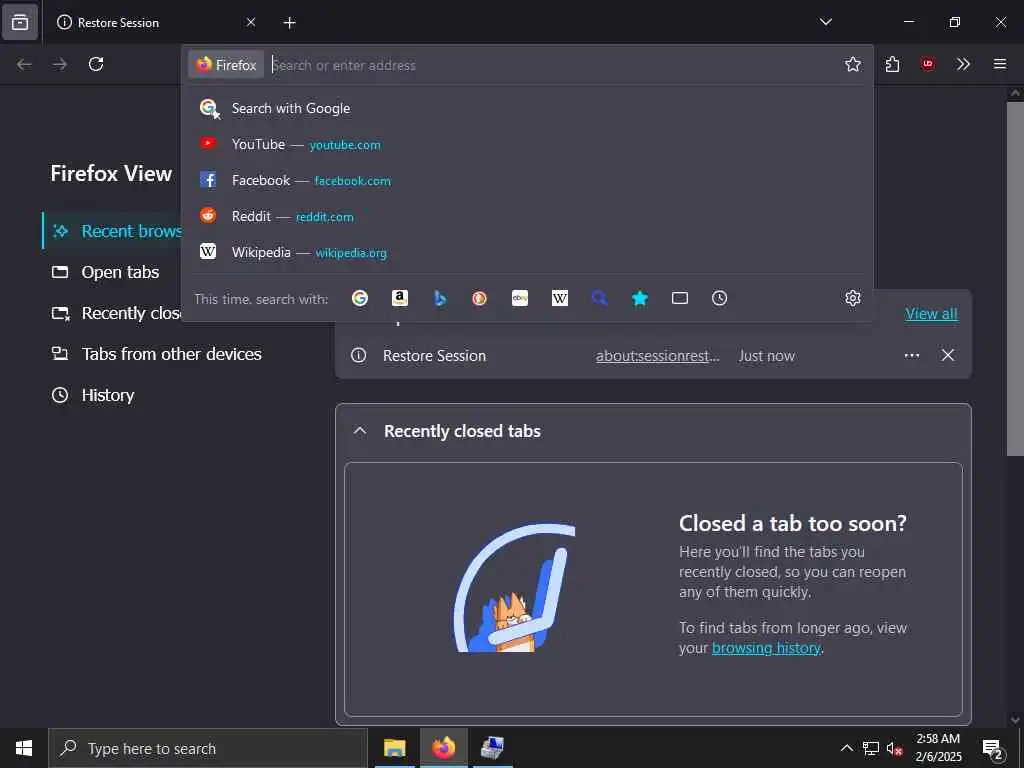Click the Firefox taskbar icon
The width and height of the screenshot is (1024, 768).
(x=443, y=748)
